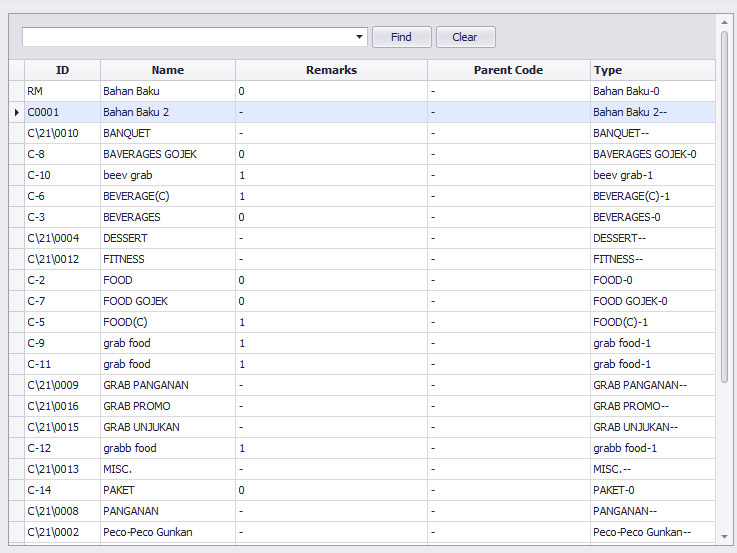Screen dimensions: 737x553
Task: Click the BANQUET-- type cell
Action: (653, 133)
